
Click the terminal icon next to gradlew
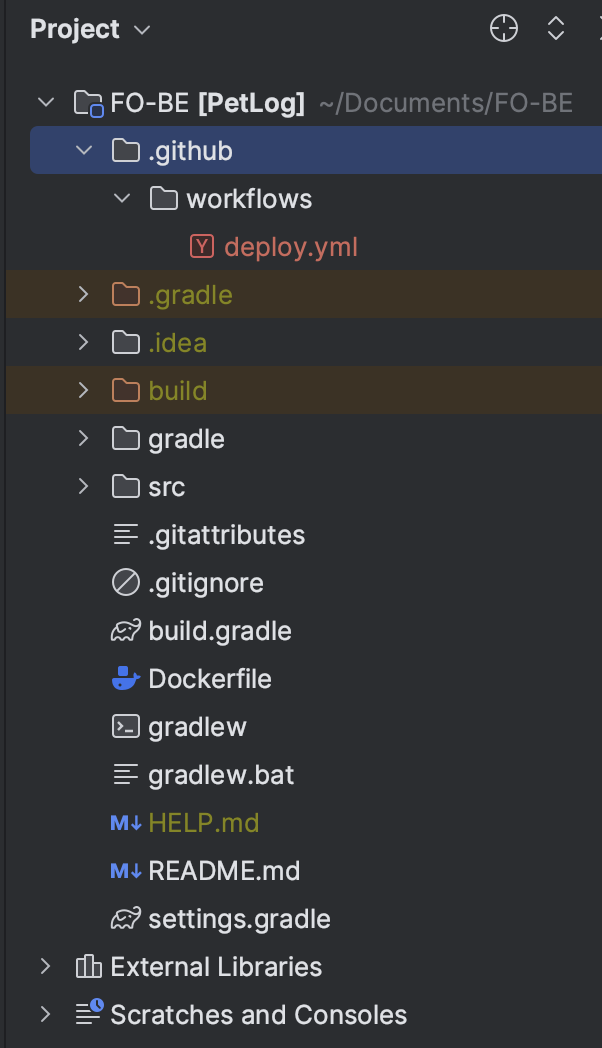125,726
